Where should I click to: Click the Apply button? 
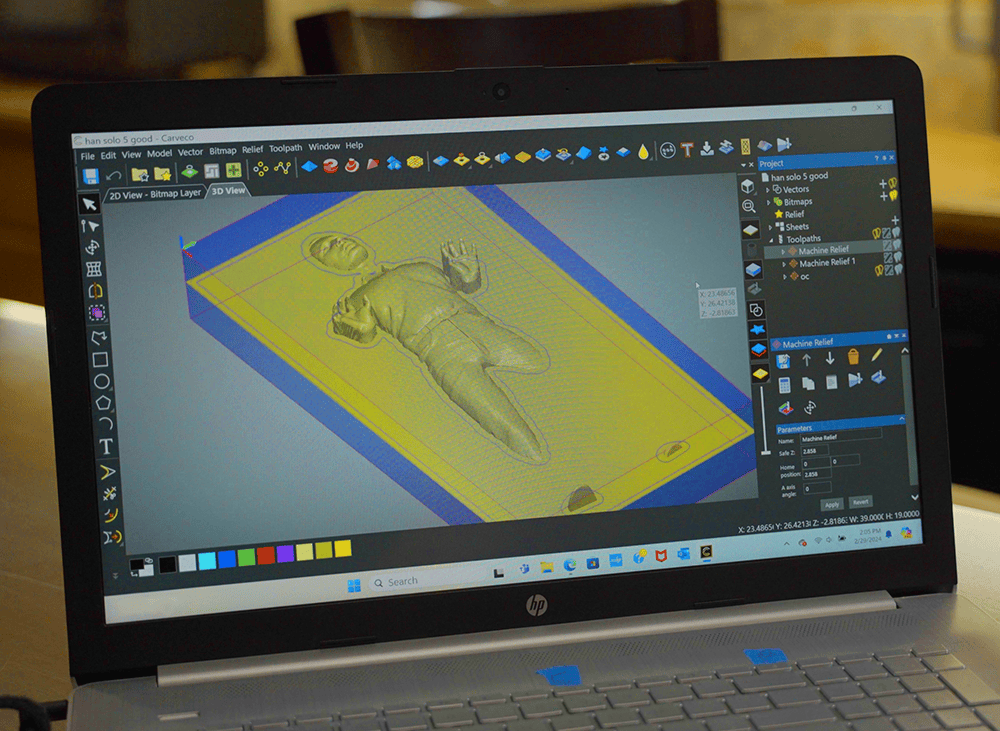pos(832,505)
